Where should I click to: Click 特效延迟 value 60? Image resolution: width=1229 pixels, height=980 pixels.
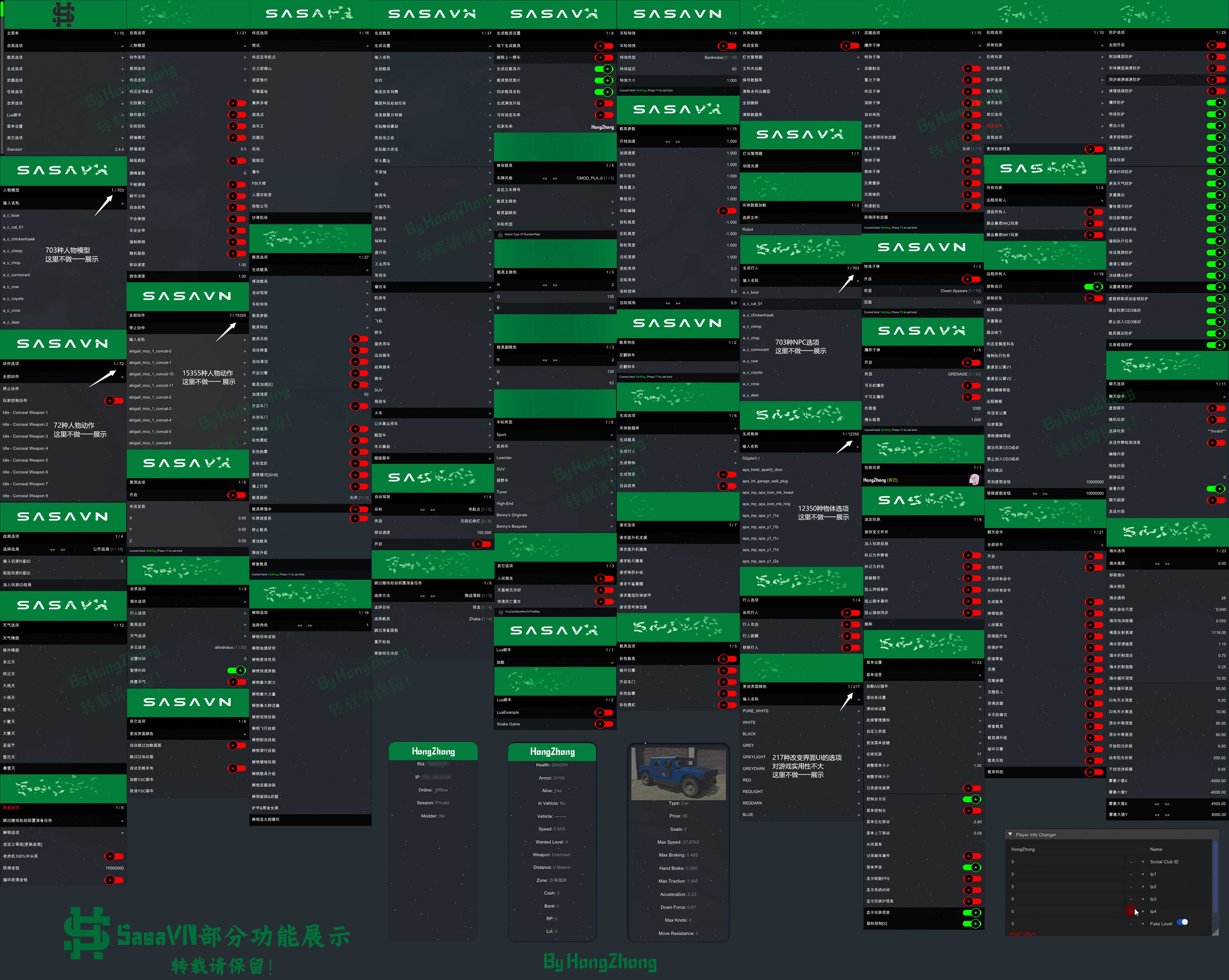[734, 69]
